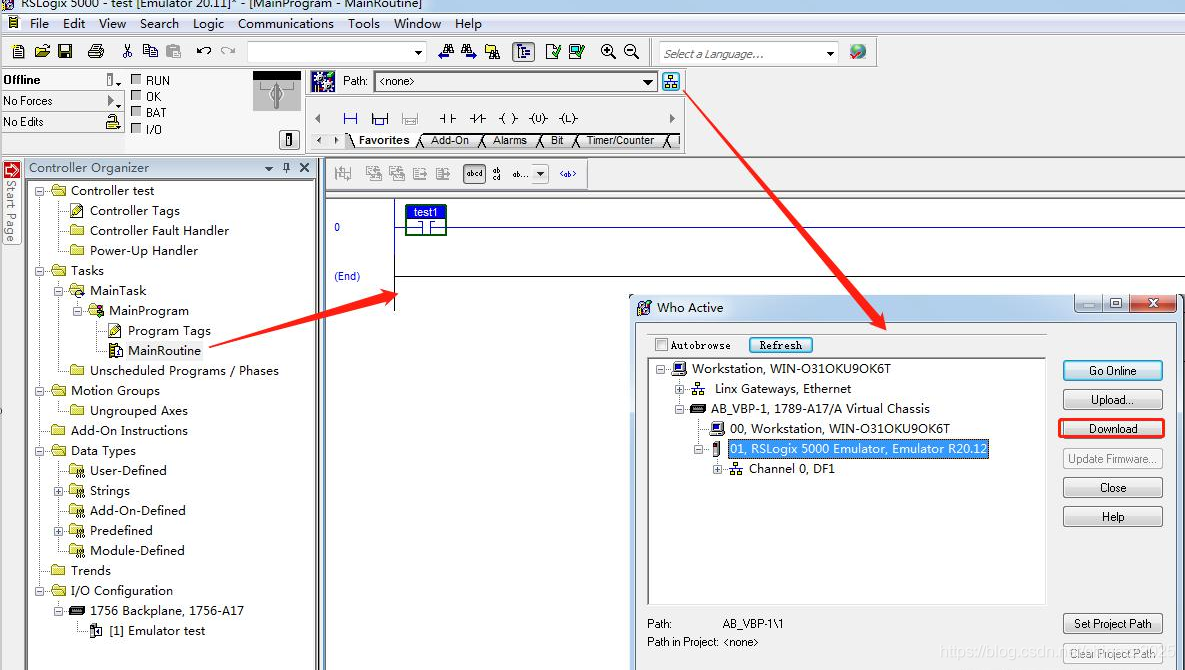Screen dimensions: 1185x670
Task: Insert Output Energize (OTE) coil
Action: pyautogui.click(x=508, y=119)
